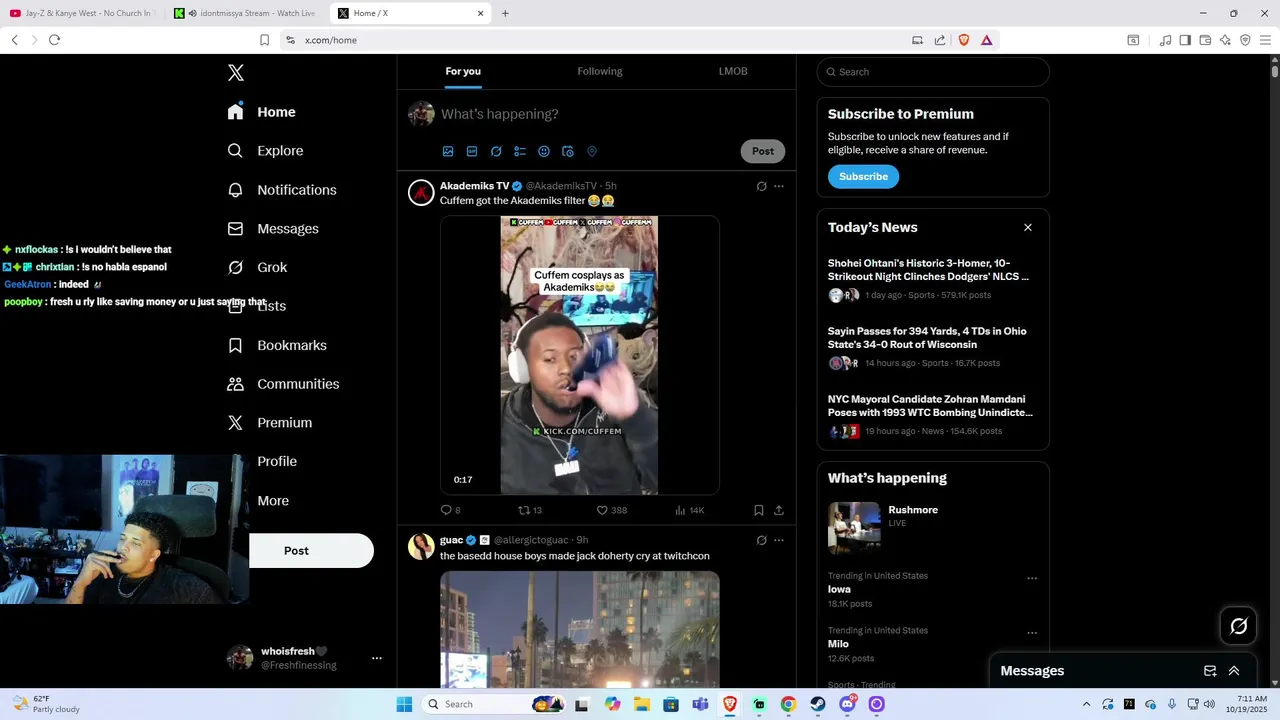Toggle the browser sidebar panel
Screen dimensions: 1280x720
coord(1185,40)
